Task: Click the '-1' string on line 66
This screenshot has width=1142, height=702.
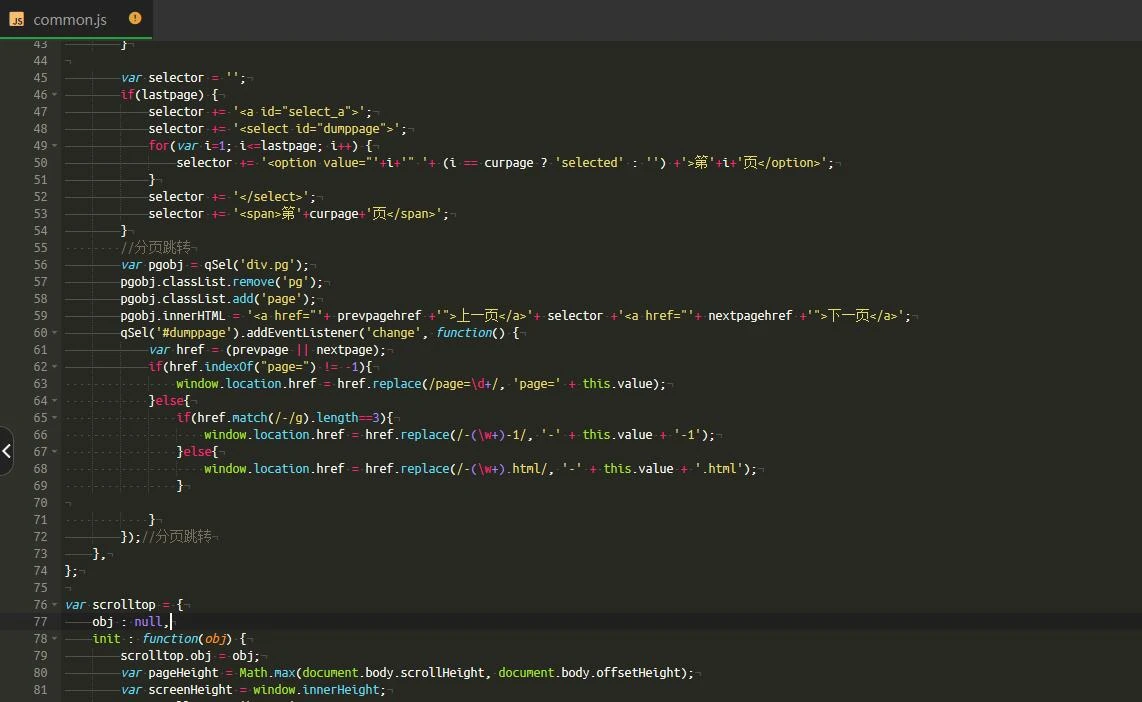Action: [687, 435]
